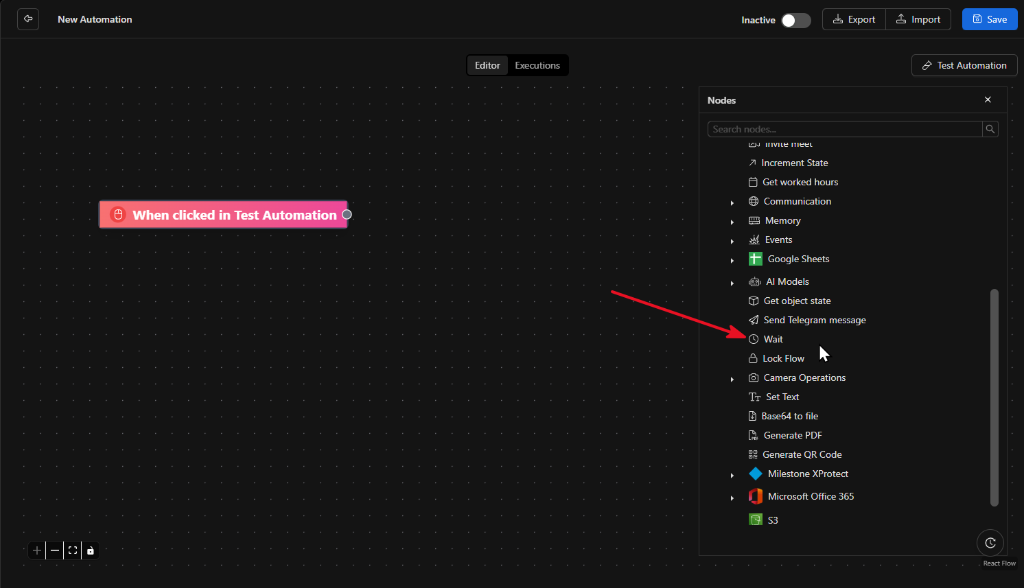Click the Events chart icon

point(754,240)
